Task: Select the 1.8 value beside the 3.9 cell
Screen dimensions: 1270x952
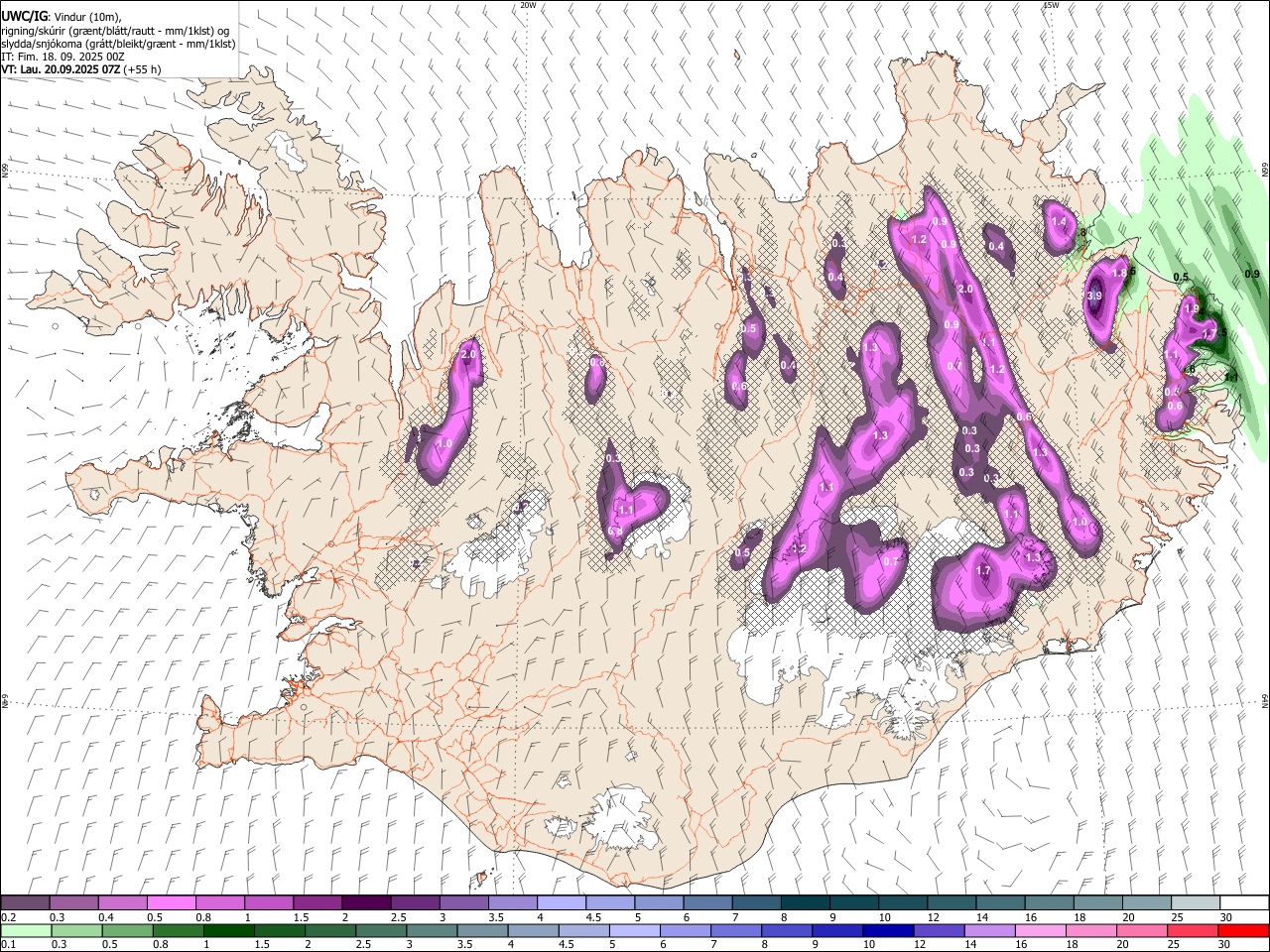Action: [x=1119, y=273]
